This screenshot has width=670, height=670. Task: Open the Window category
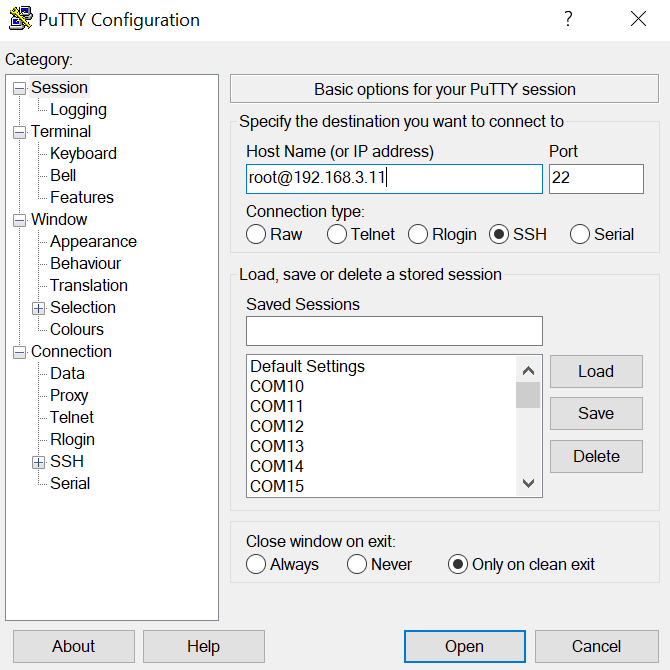click(x=59, y=219)
